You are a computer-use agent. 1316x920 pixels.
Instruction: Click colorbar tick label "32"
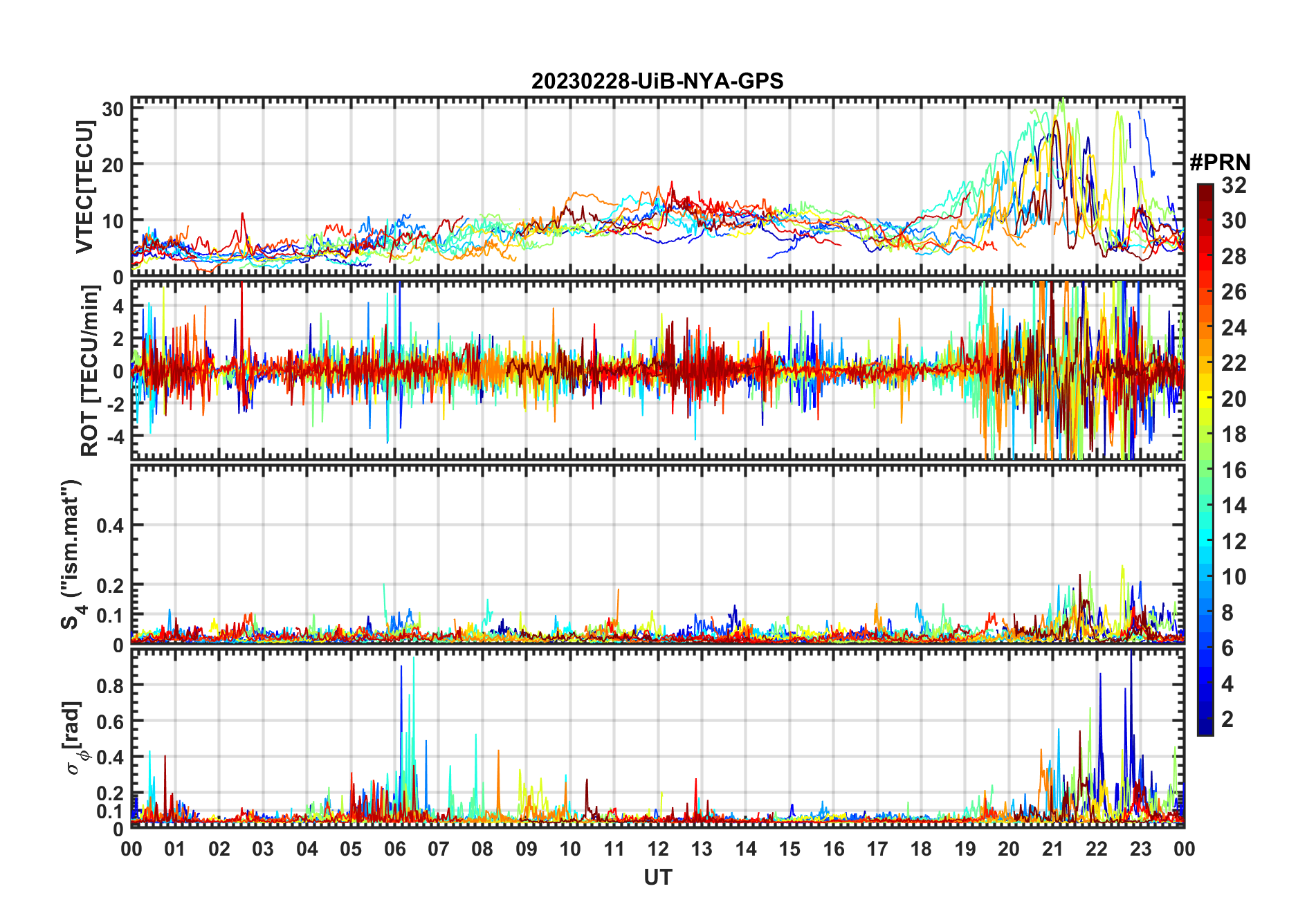click(x=1234, y=185)
